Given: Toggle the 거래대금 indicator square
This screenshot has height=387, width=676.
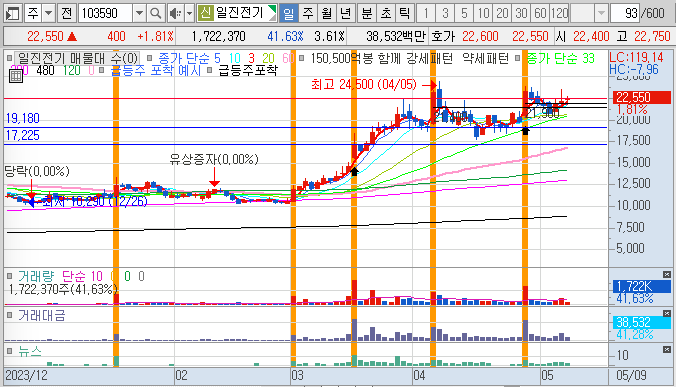Looking at the screenshot, I should 9,315.
